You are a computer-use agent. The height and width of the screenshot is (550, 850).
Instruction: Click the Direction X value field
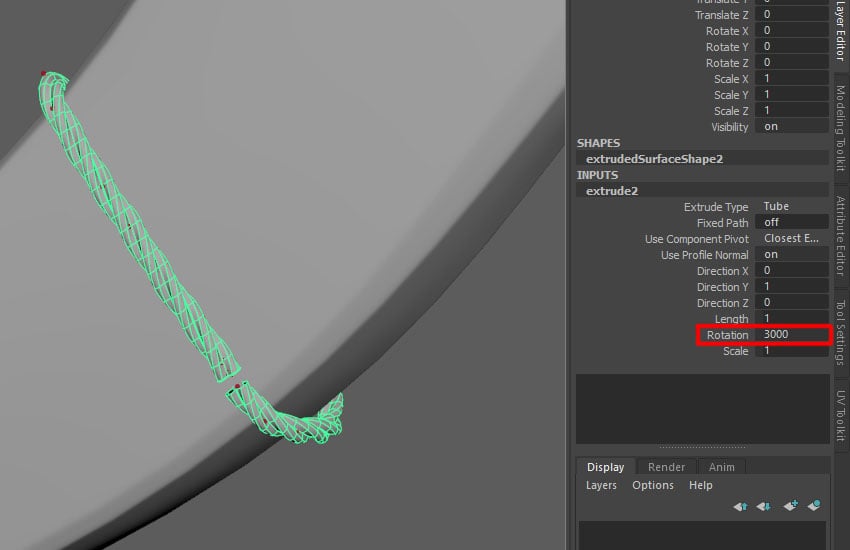pos(791,270)
